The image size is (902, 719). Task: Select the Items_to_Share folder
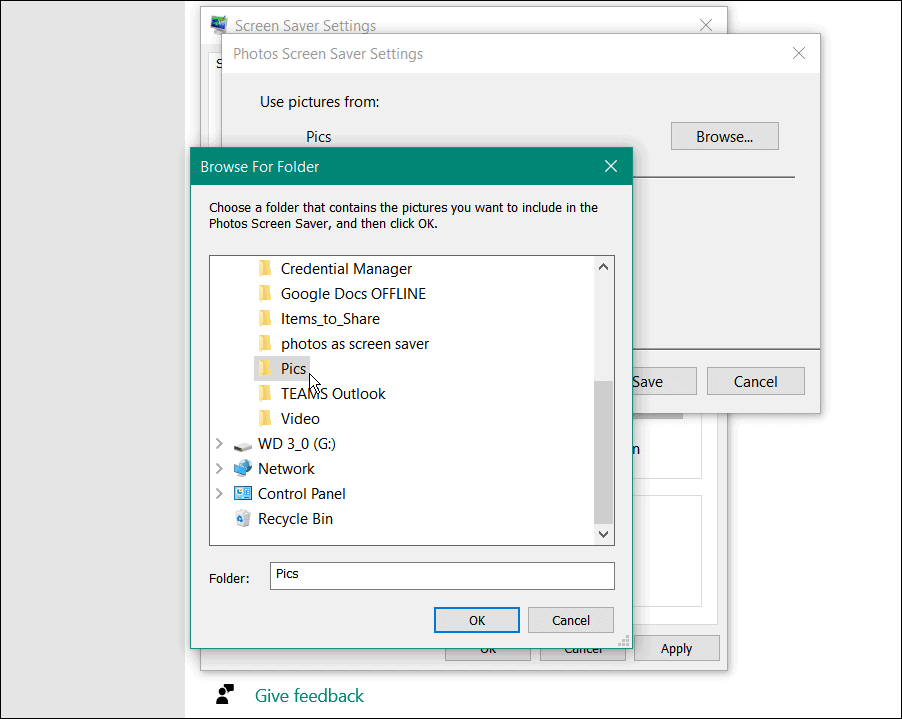(x=329, y=318)
